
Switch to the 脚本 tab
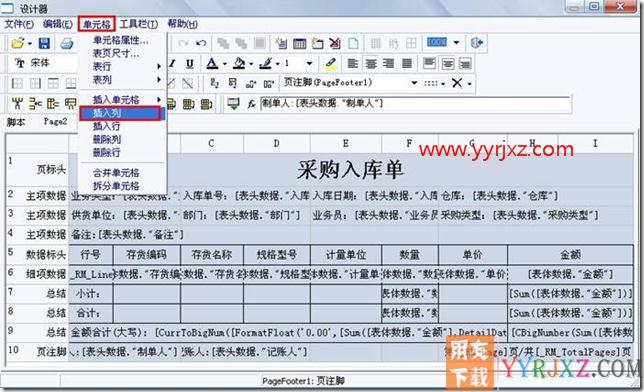coord(16,122)
